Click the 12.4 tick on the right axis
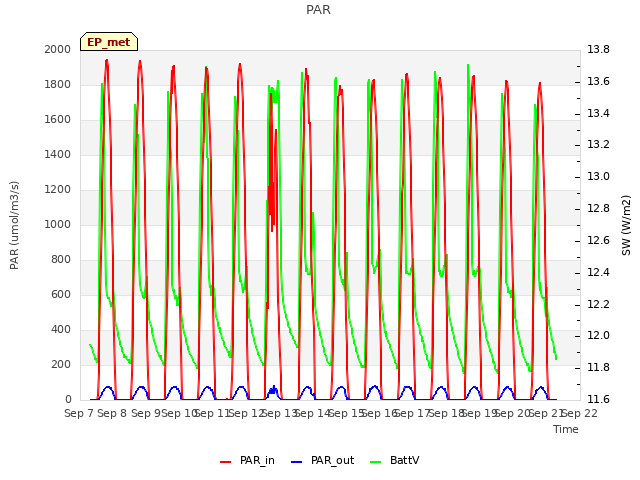640x480 pixels. click(598, 272)
